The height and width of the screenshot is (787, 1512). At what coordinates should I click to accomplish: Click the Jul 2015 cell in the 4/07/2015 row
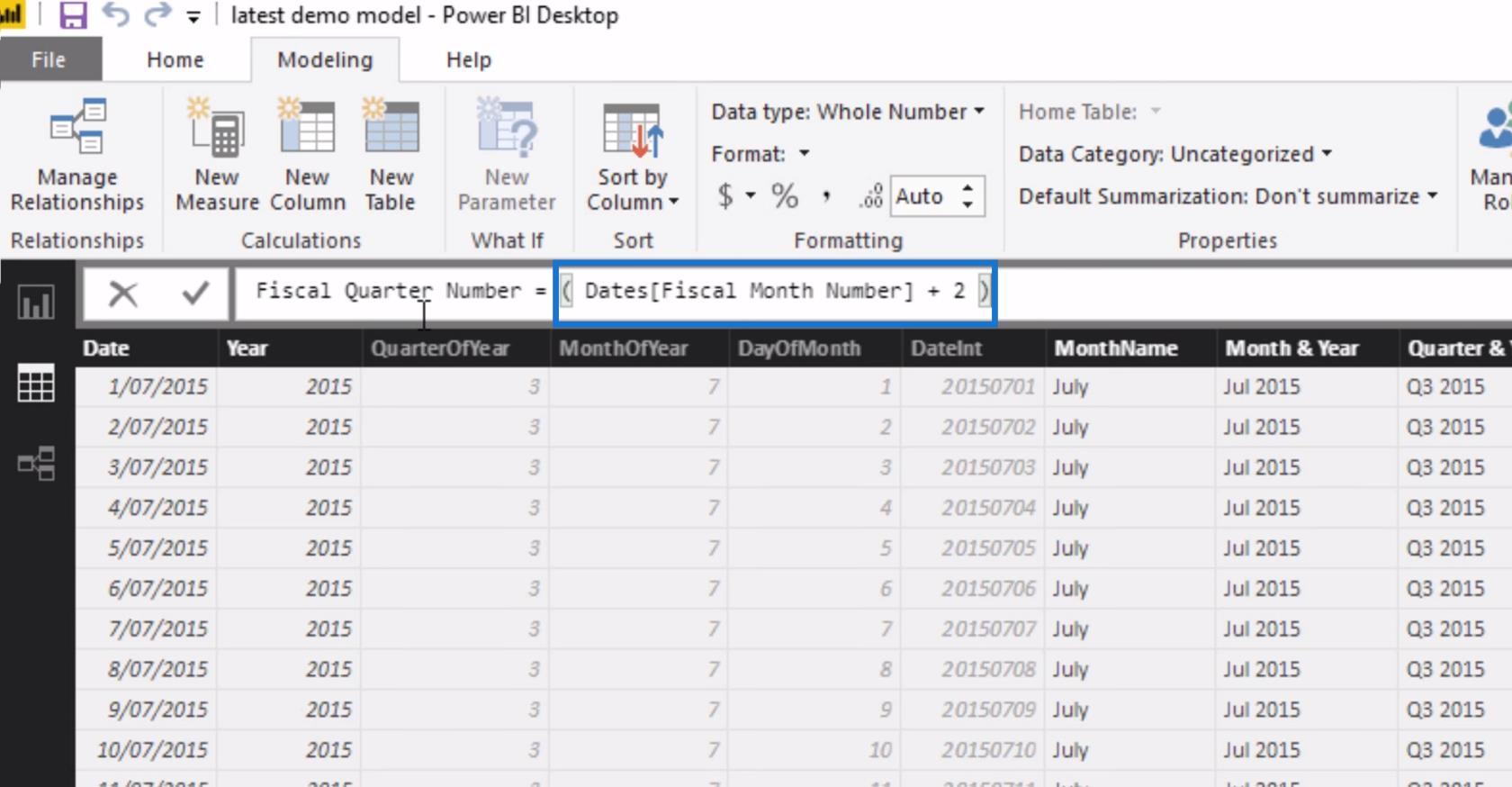(x=1307, y=508)
